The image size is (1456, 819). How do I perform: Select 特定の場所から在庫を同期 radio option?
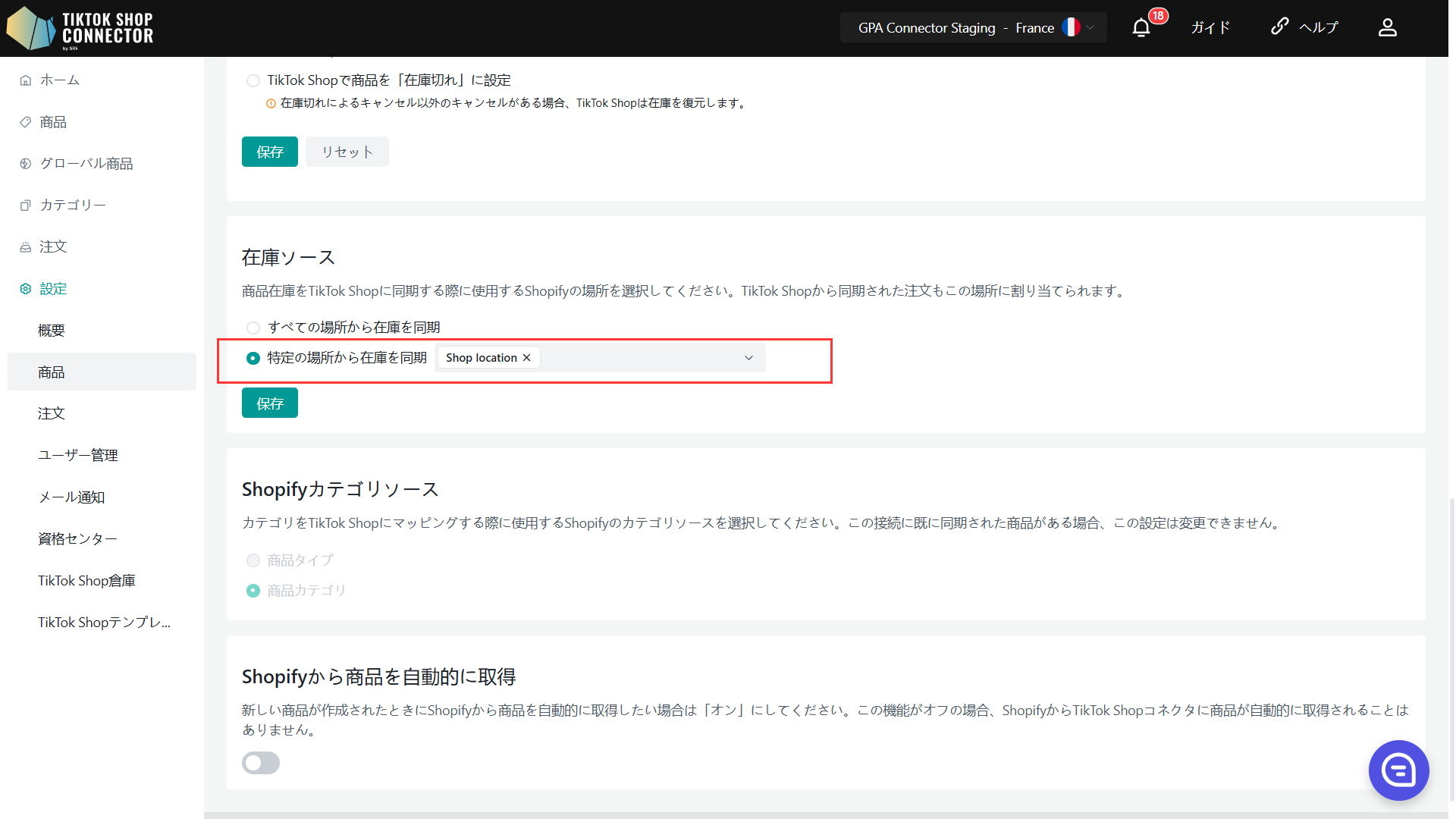253,358
